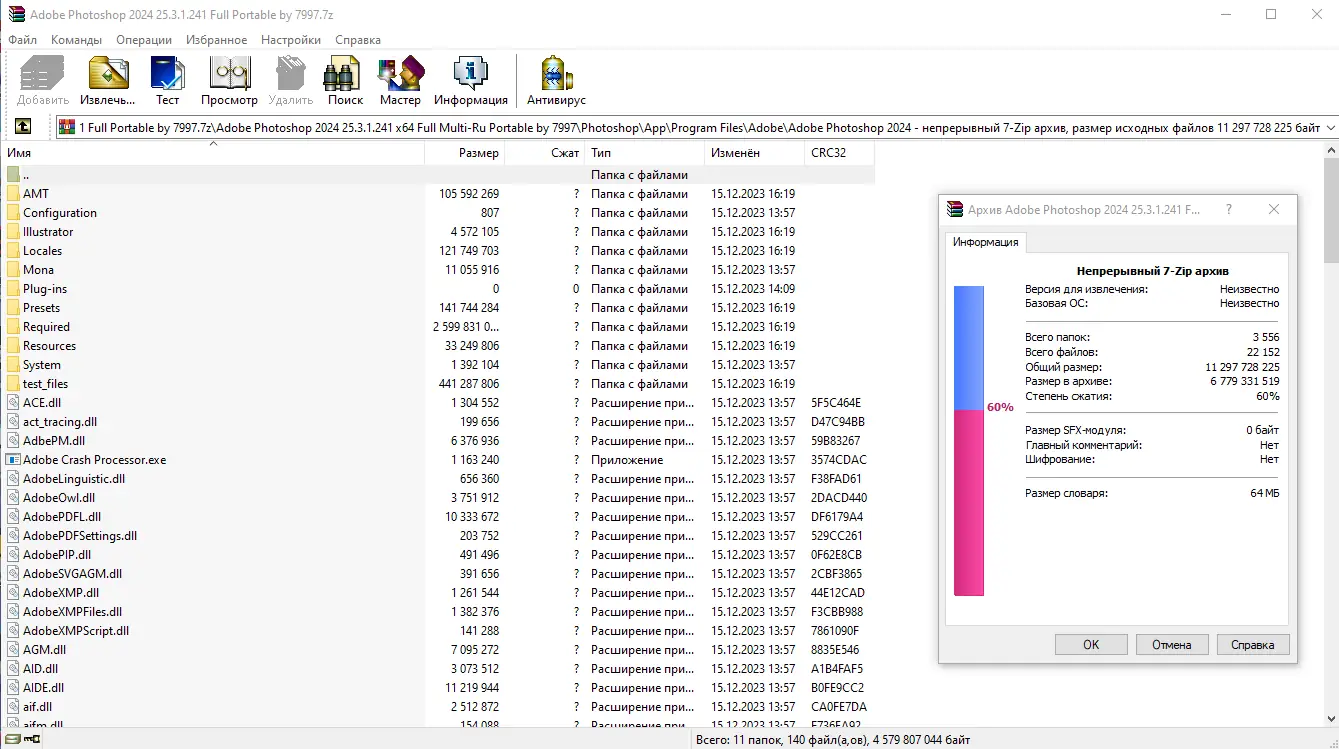1339x749 pixels.
Task: Select the Resources folder name
Action: [49, 346]
